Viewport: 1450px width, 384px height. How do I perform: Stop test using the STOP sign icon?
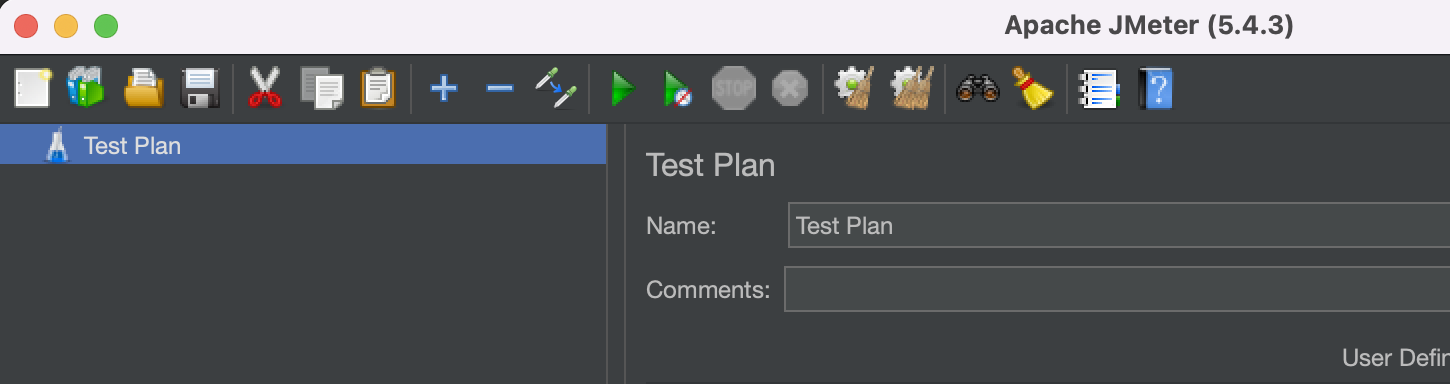click(733, 89)
